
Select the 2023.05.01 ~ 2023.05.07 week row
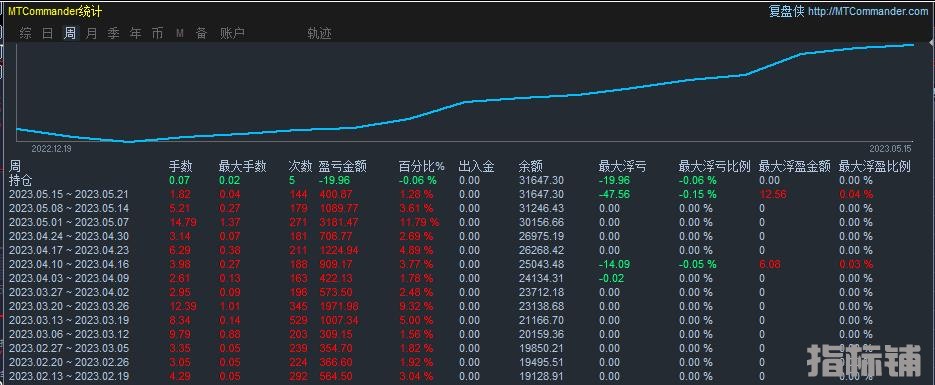468,222
